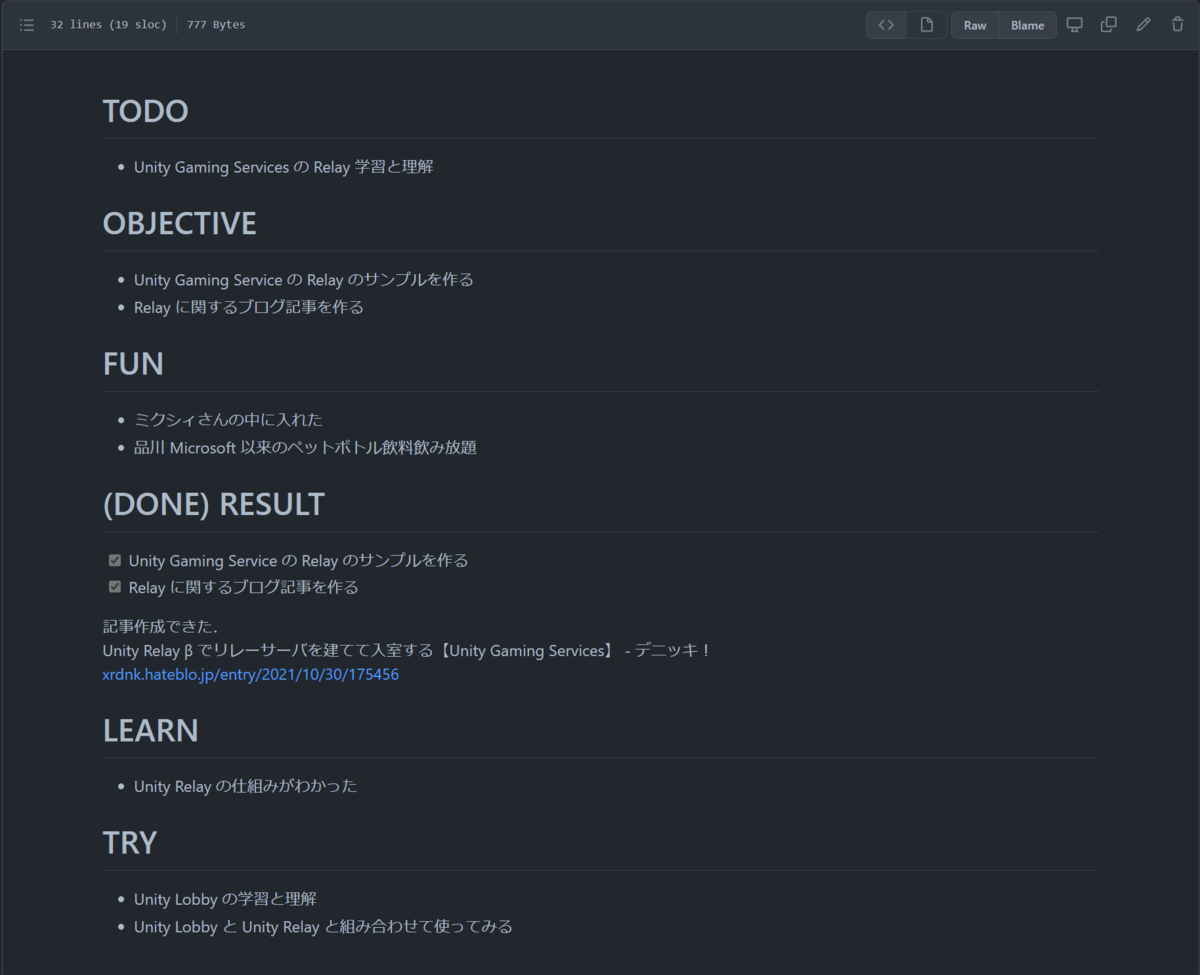Viewport: 1200px width, 975px height.
Task: Click text 'Unity Lobby の学習と理解'
Action: 225,899
